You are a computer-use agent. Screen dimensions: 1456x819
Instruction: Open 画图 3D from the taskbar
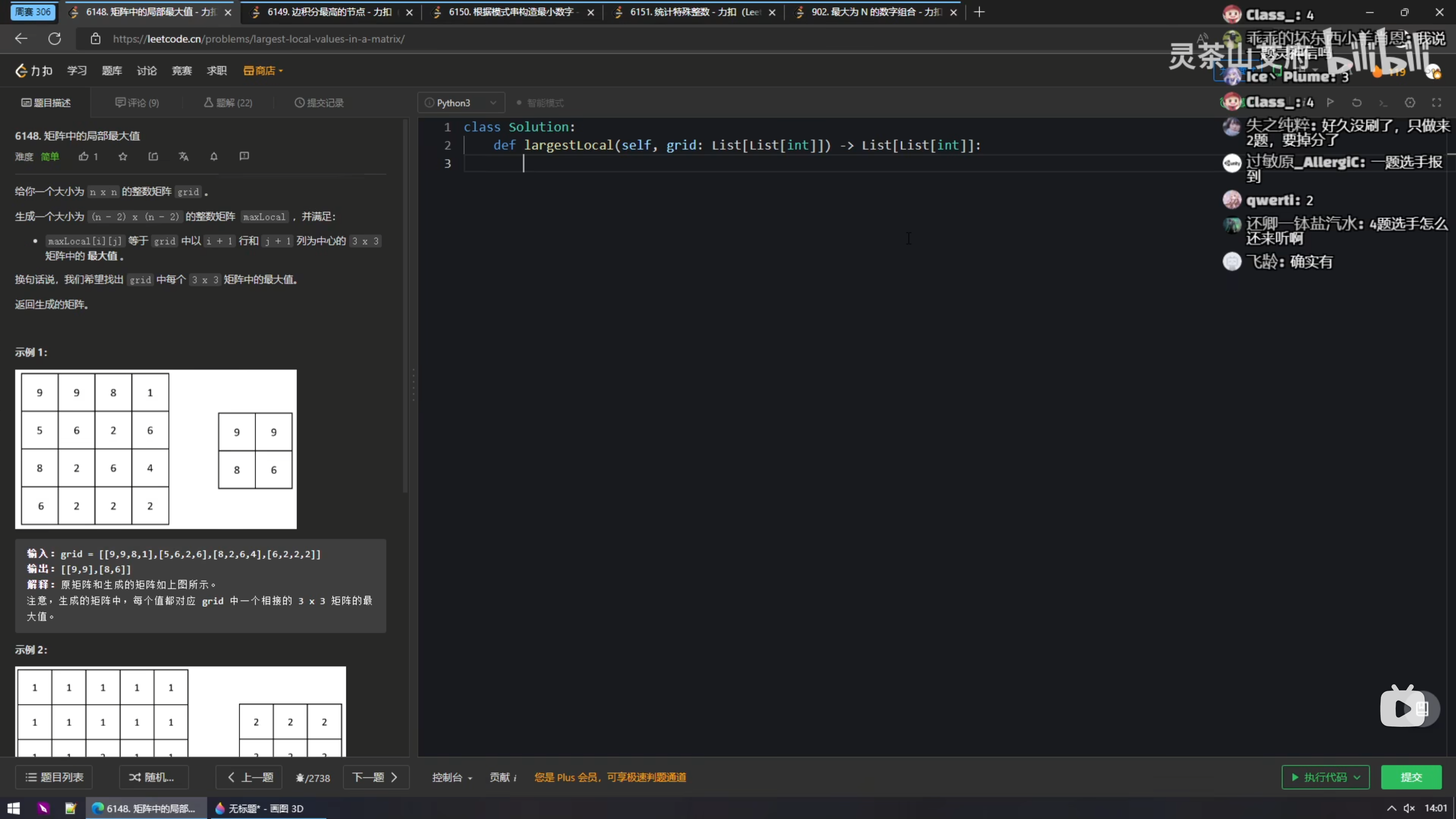(259, 808)
